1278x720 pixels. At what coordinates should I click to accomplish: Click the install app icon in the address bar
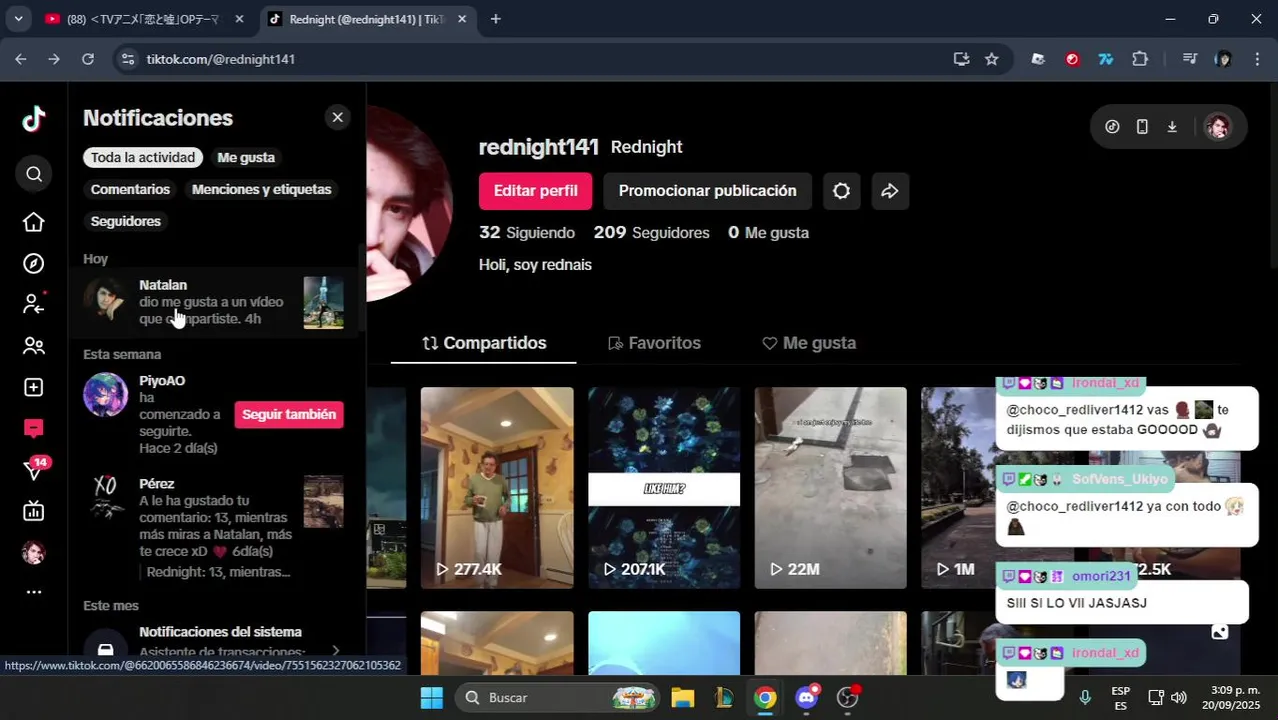[x=961, y=59]
